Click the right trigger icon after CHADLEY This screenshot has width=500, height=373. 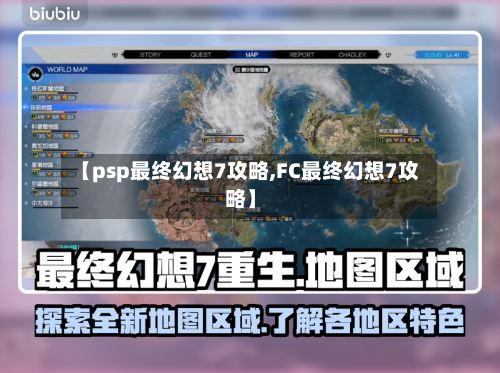[388, 55]
